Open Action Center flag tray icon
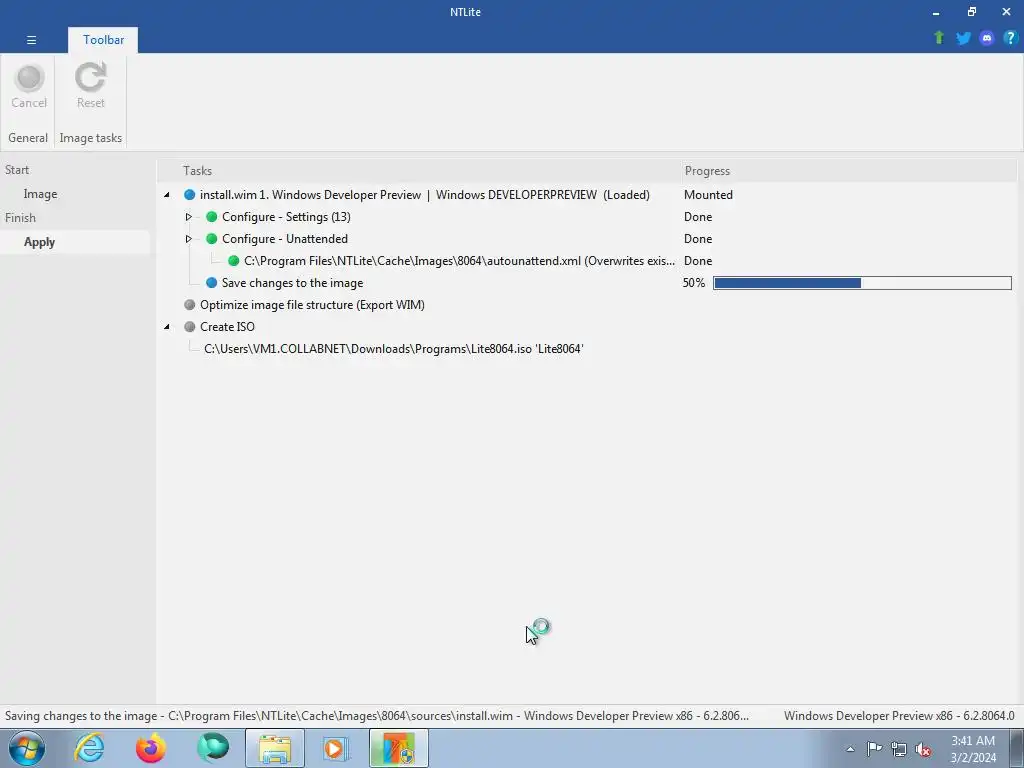The height and width of the screenshot is (768, 1024). click(874, 749)
